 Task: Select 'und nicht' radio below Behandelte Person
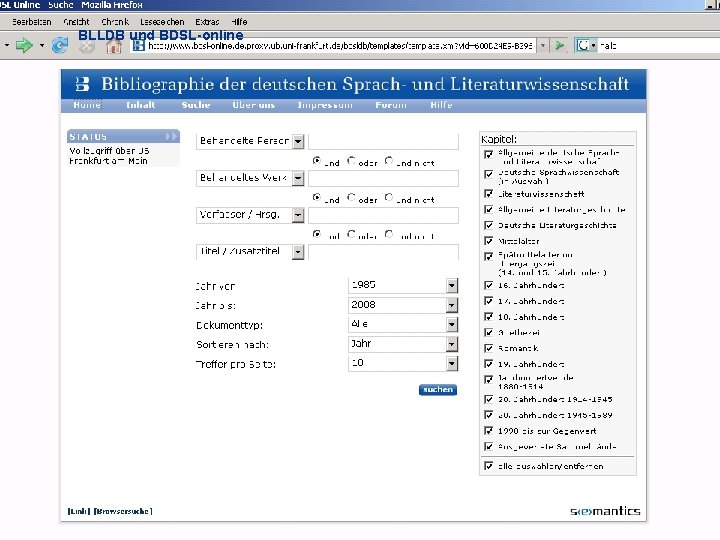389,161
